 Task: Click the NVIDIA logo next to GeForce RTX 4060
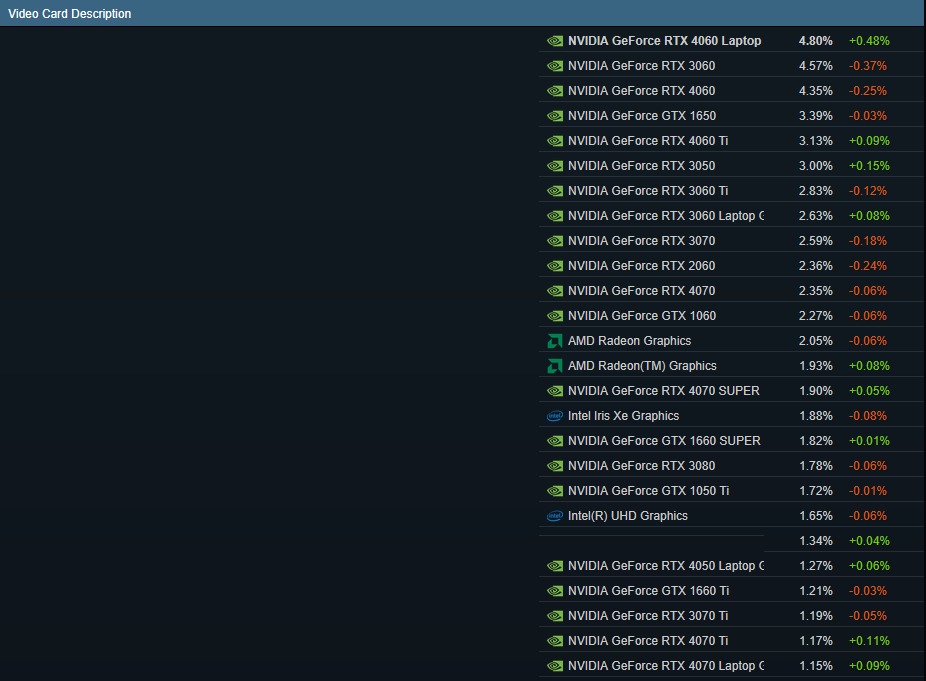(555, 91)
